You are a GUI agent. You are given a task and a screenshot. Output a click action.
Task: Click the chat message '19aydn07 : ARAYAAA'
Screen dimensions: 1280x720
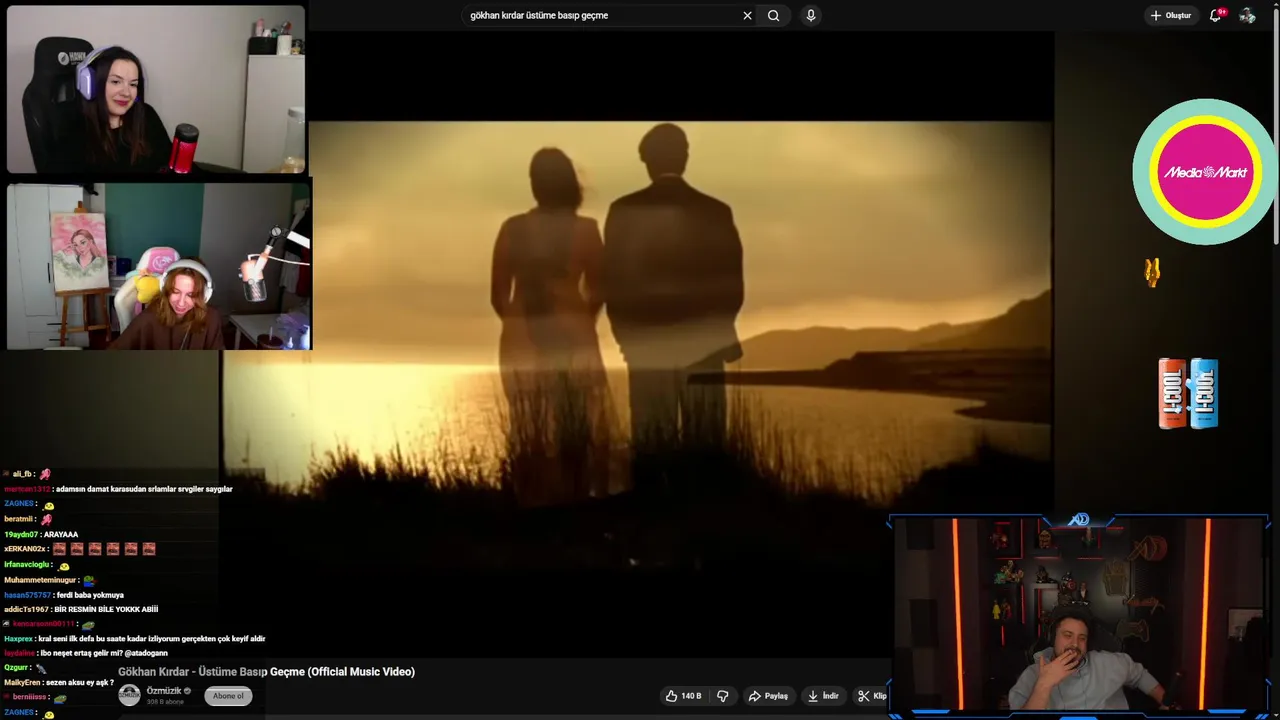(41, 534)
